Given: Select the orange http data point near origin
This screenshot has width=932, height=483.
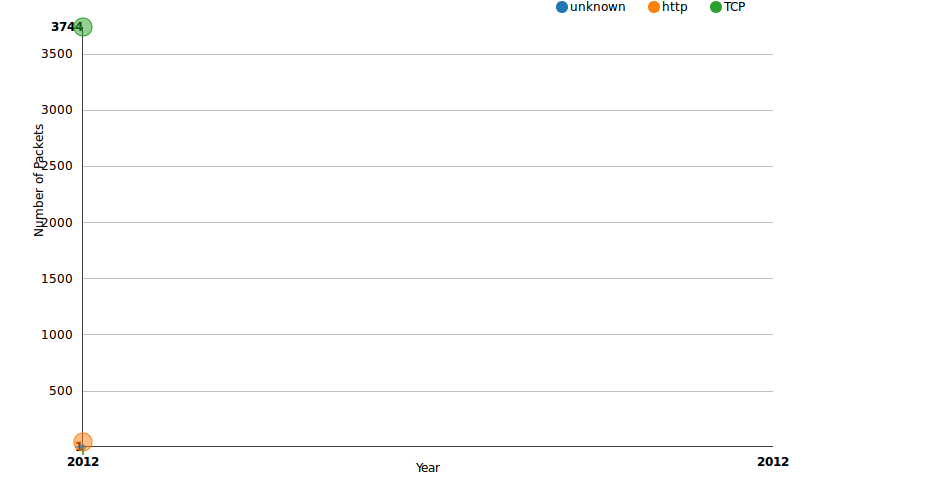Looking at the screenshot, I should click(83, 442).
